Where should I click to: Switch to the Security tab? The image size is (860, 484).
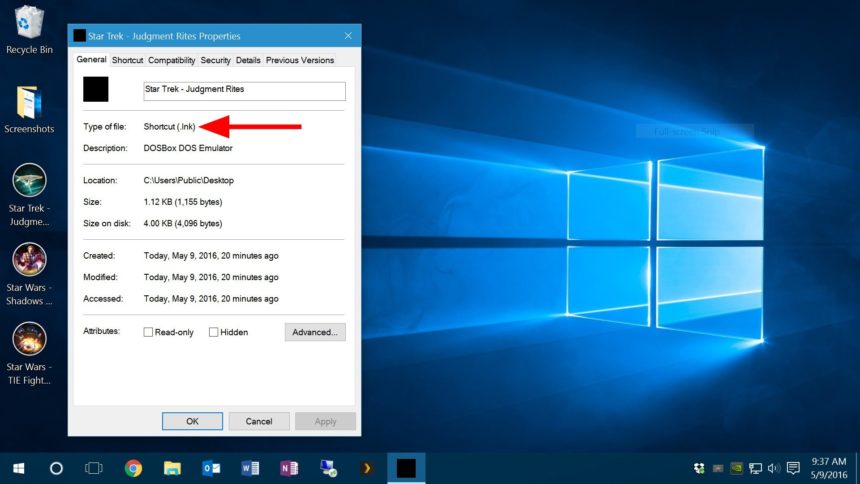pyautogui.click(x=216, y=60)
